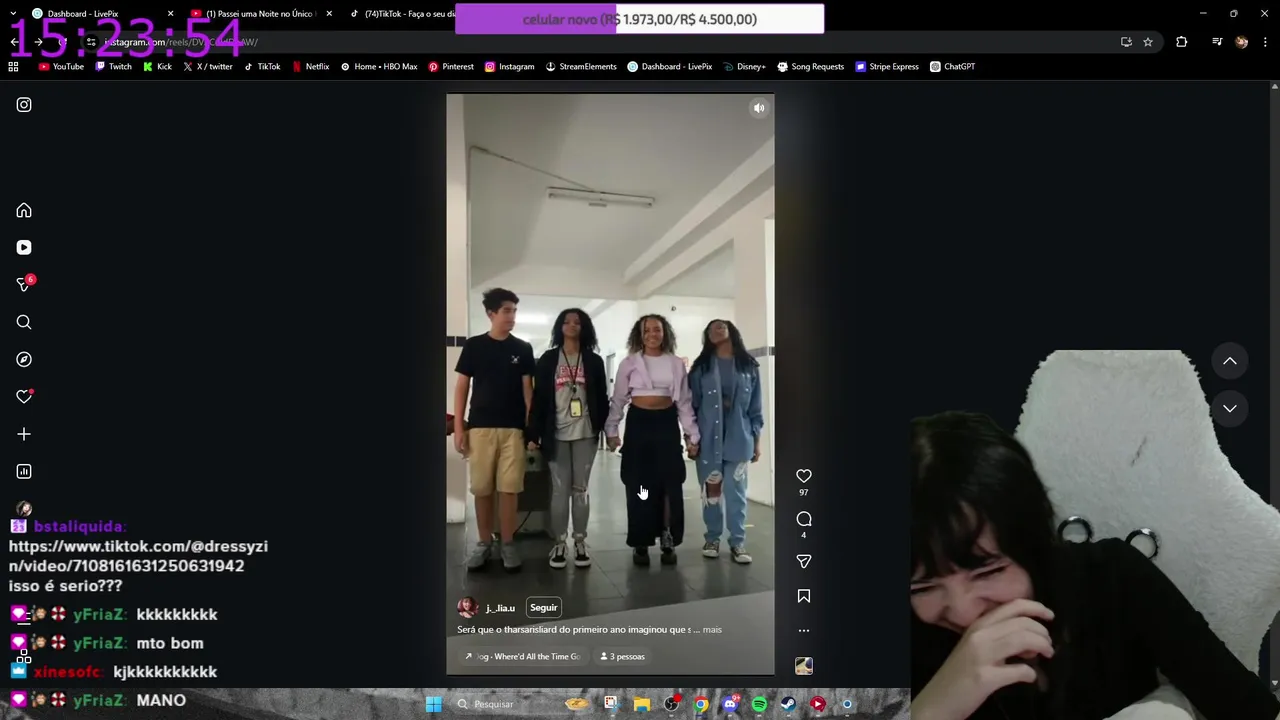Click the Create plus icon in the sidebar
Viewport: 1280px width, 720px height.
[x=24, y=434]
